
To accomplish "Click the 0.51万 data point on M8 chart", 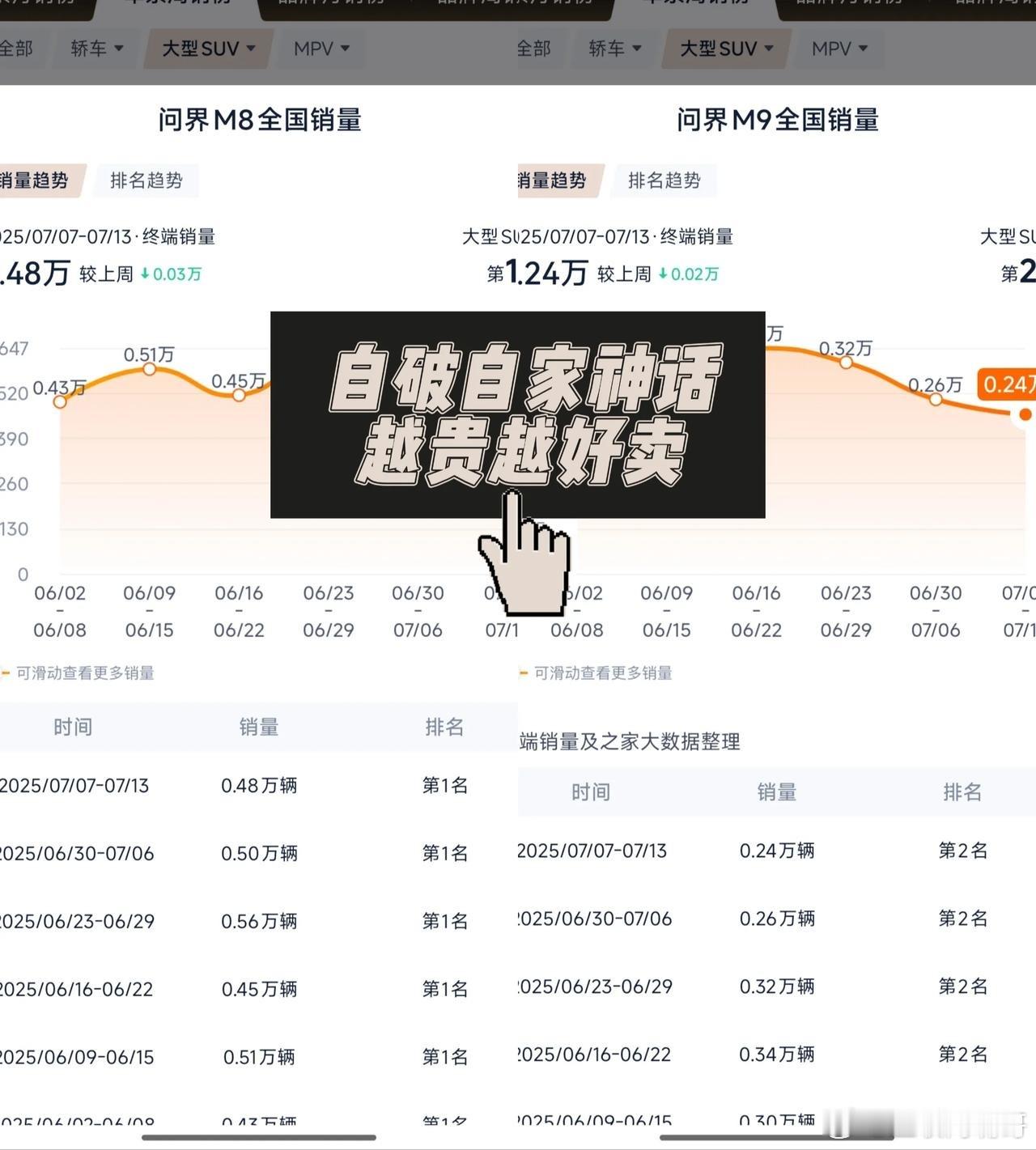I will 150,369.
